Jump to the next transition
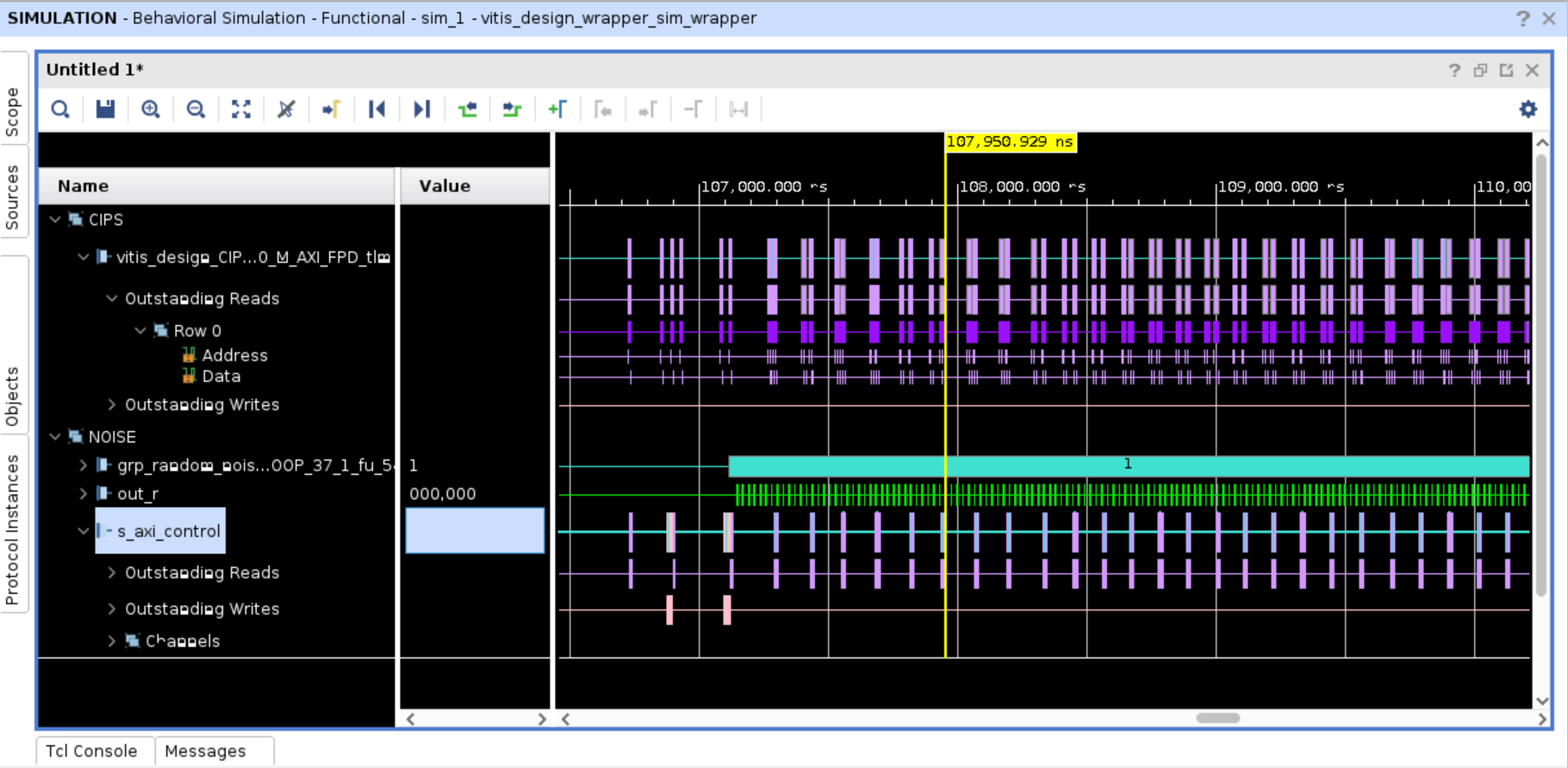 click(x=512, y=109)
